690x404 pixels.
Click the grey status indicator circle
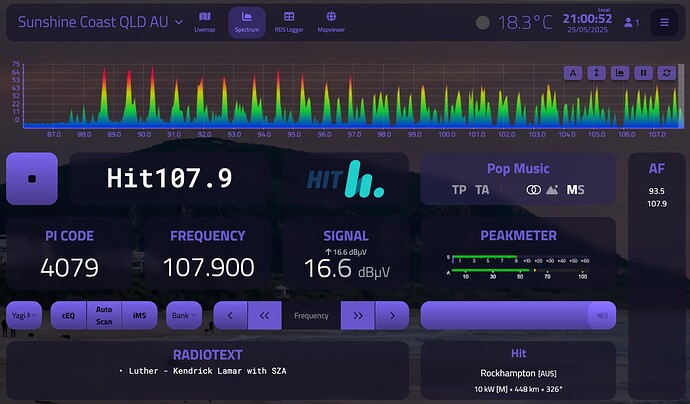(483, 22)
